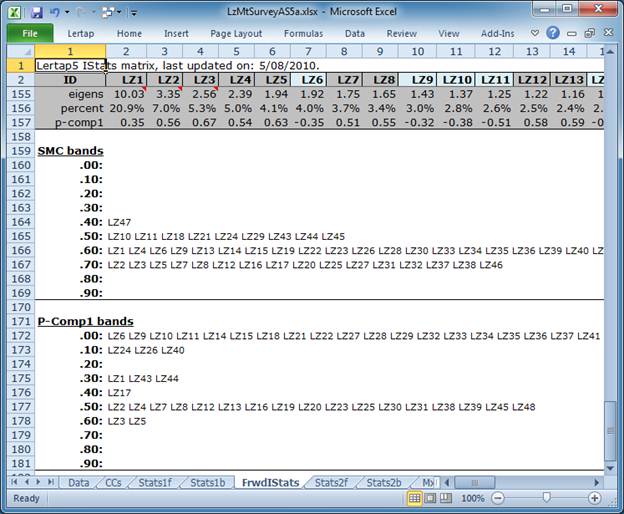This screenshot has width=624, height=514.
Task: Click the zoom out minus button
Action: click(497, 498)
